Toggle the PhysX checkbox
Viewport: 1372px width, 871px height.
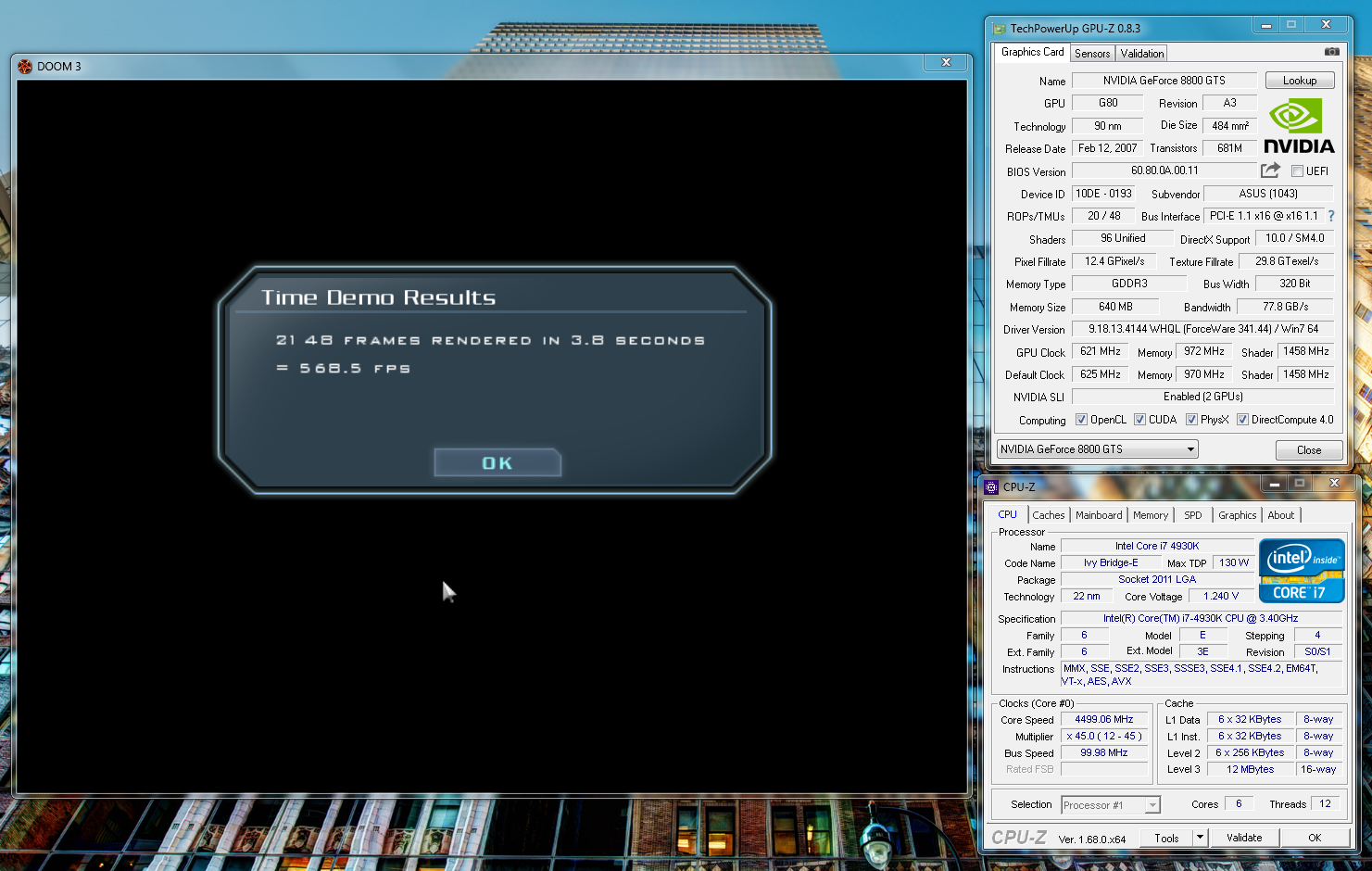(1191, 420)
